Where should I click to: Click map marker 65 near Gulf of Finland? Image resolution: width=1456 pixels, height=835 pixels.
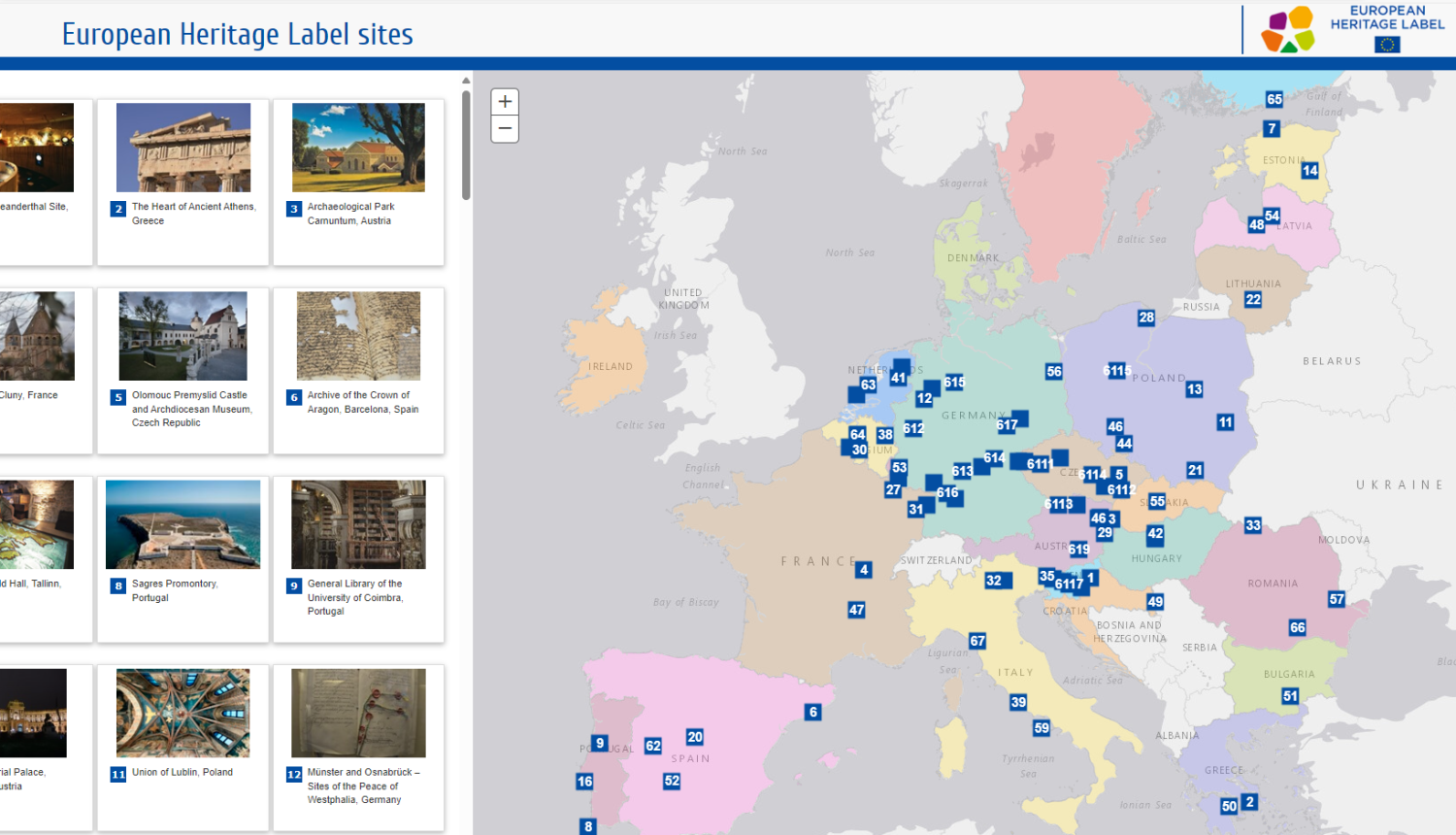point(1274,99)
